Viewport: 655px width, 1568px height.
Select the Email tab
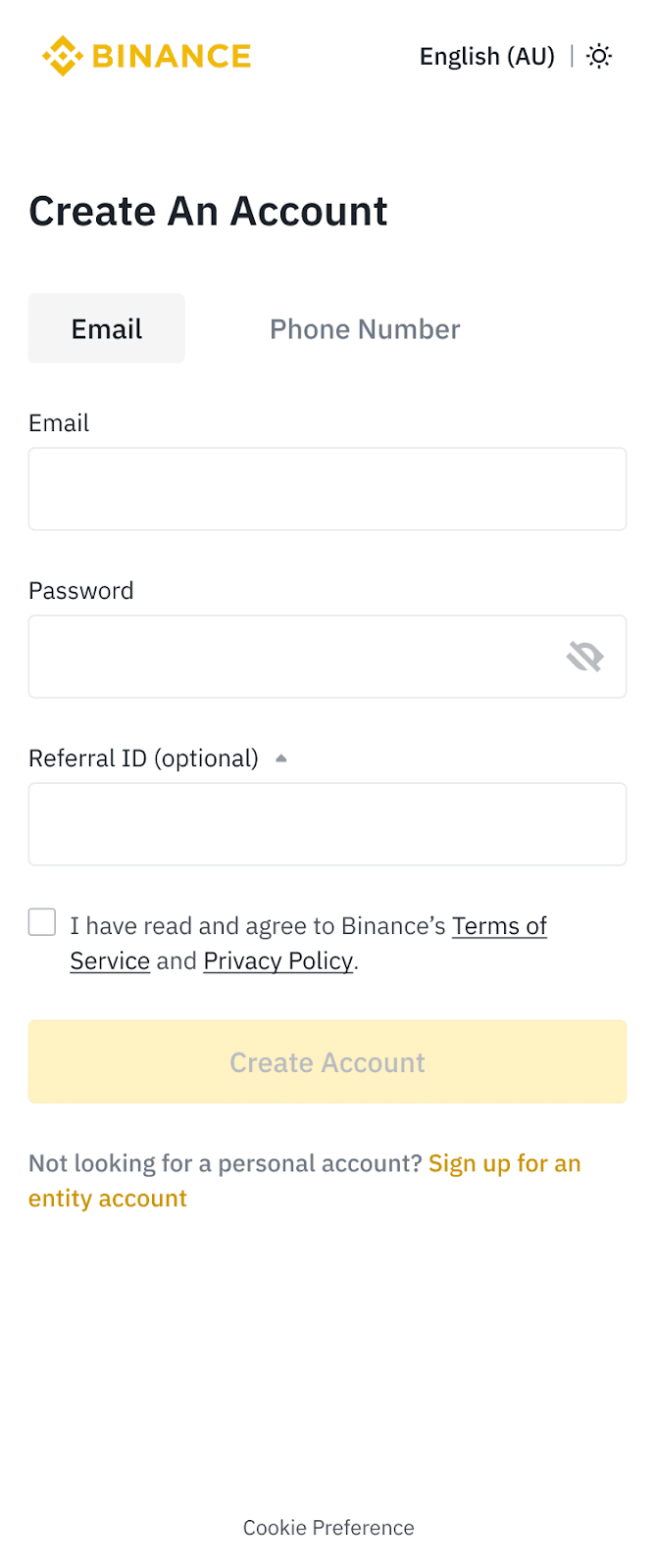coord(106,329)
